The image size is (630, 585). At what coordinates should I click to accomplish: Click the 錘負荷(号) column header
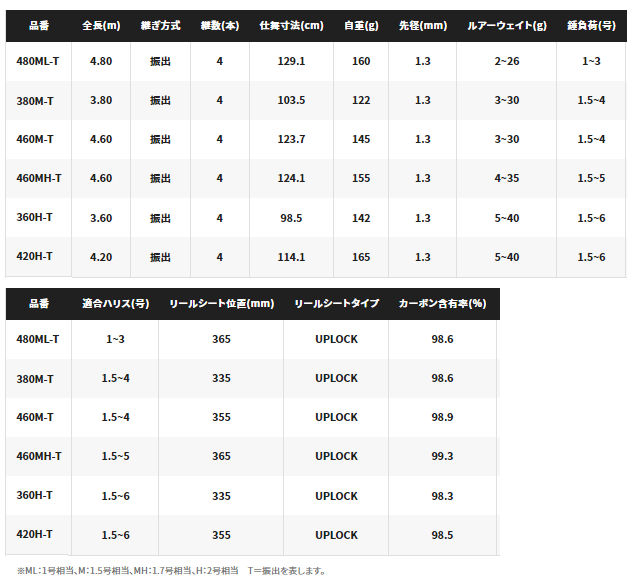coord(591,26)
